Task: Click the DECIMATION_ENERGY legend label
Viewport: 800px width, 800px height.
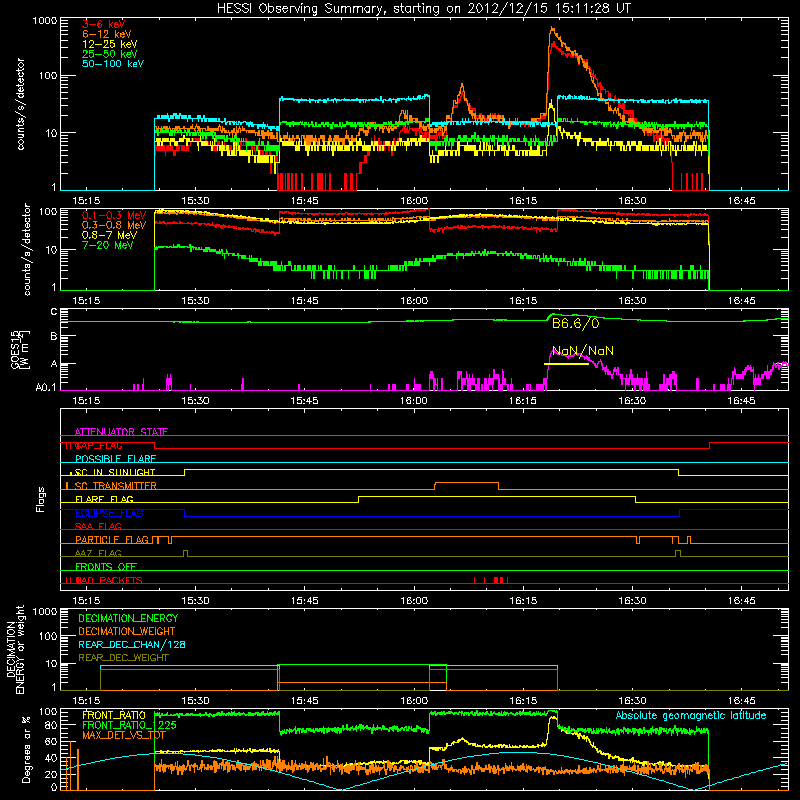Action: 128,618
